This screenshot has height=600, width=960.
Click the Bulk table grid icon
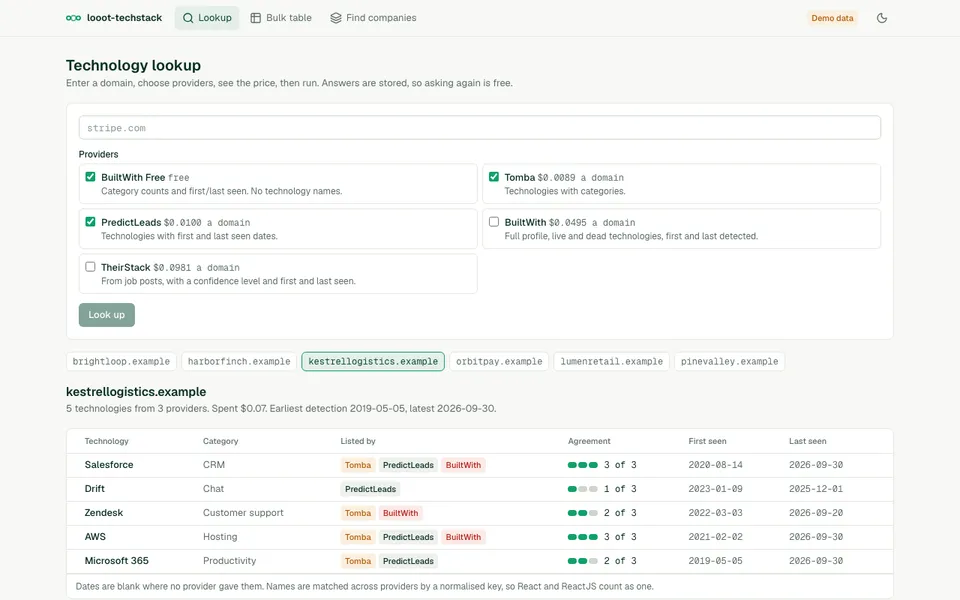pos(256,18)
